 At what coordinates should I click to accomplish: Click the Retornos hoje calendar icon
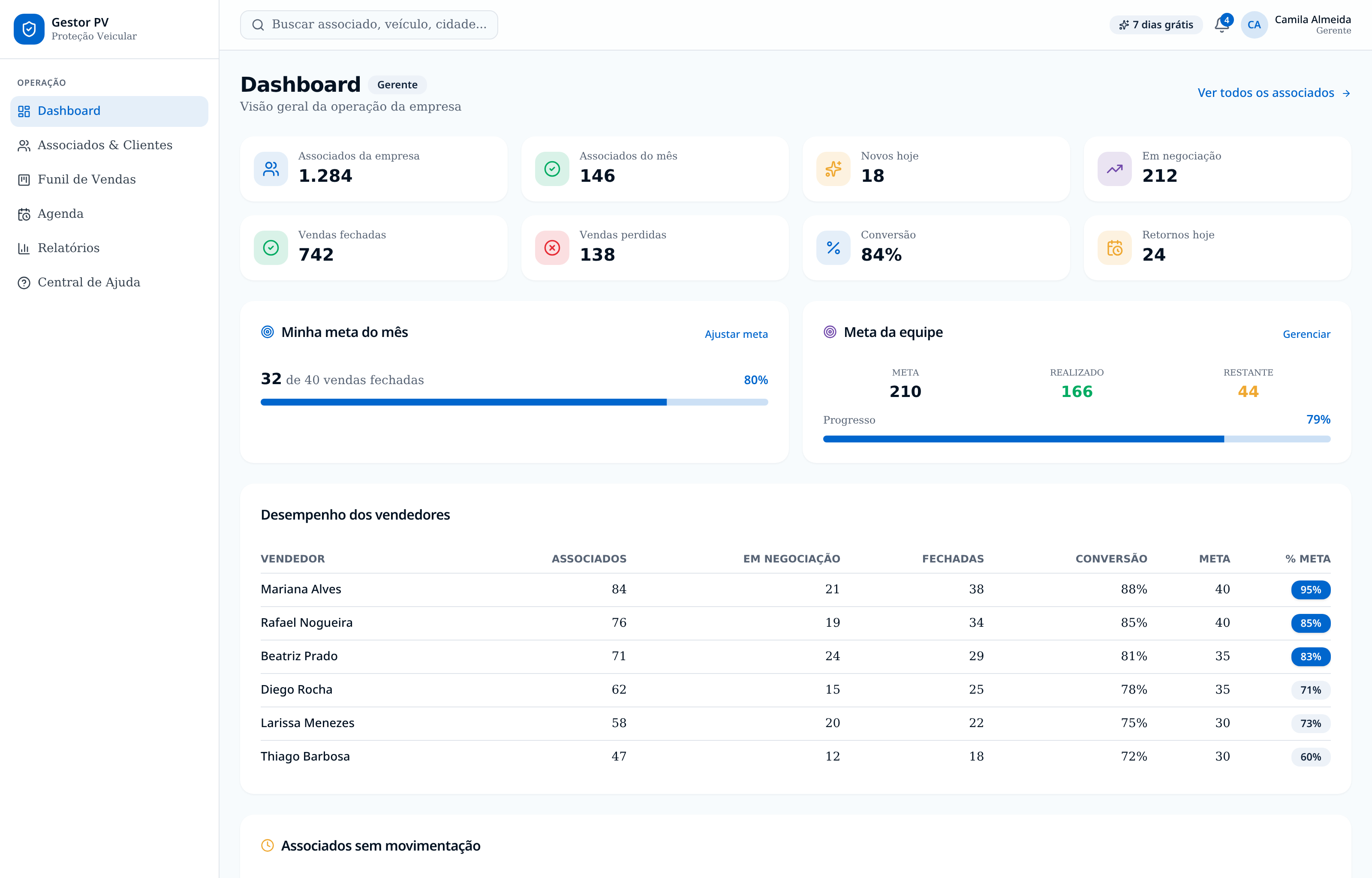(1114, 247)
